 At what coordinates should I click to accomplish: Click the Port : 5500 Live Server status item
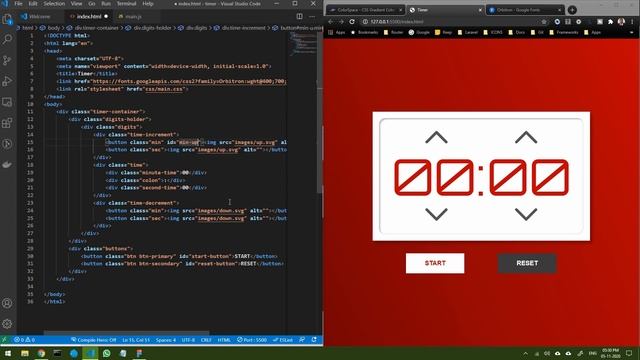[x=252, y=340]
